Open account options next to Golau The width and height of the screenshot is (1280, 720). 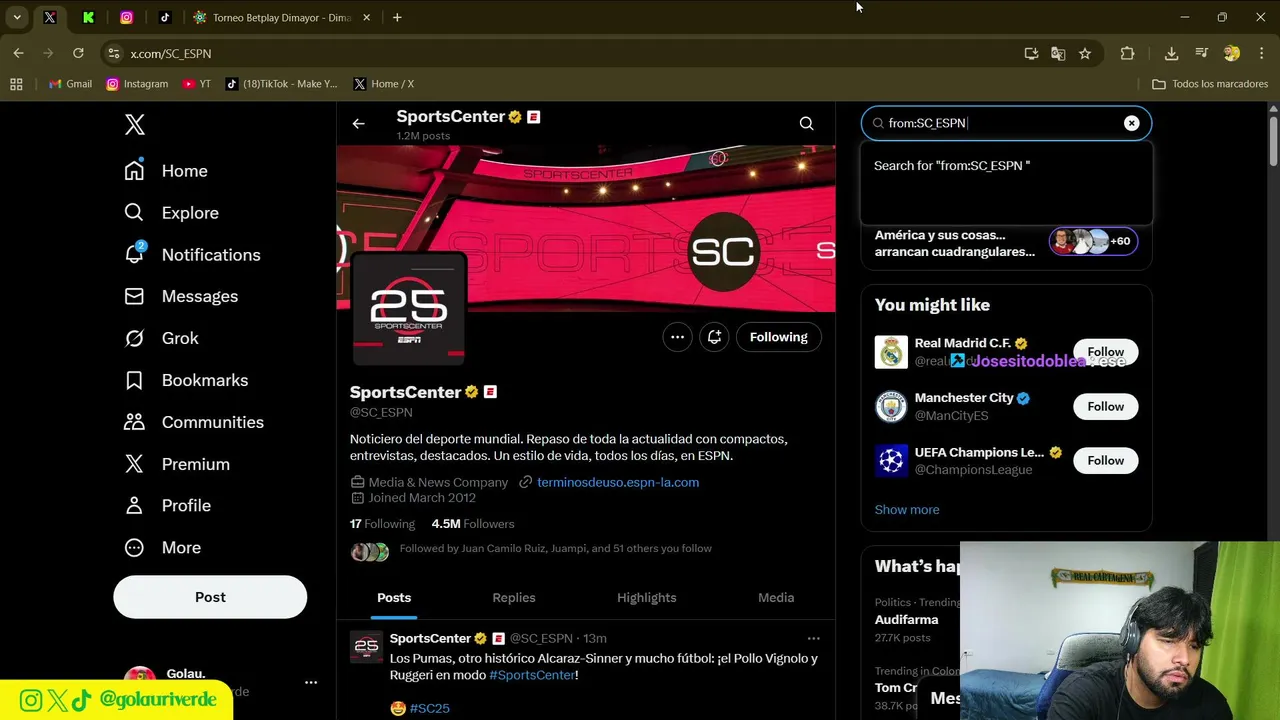coord(311,682)
